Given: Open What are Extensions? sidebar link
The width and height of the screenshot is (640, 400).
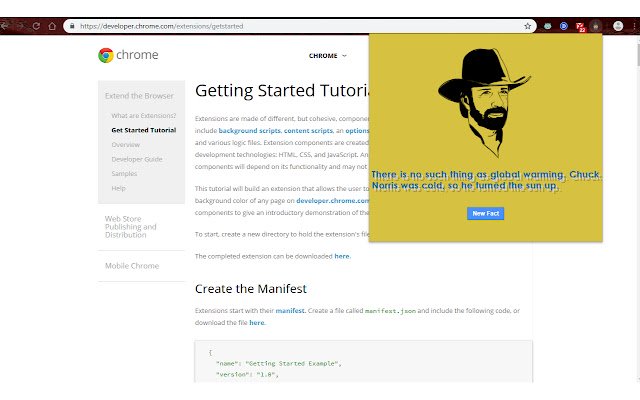Looking at the screenshot, I should tap(144, 116).
